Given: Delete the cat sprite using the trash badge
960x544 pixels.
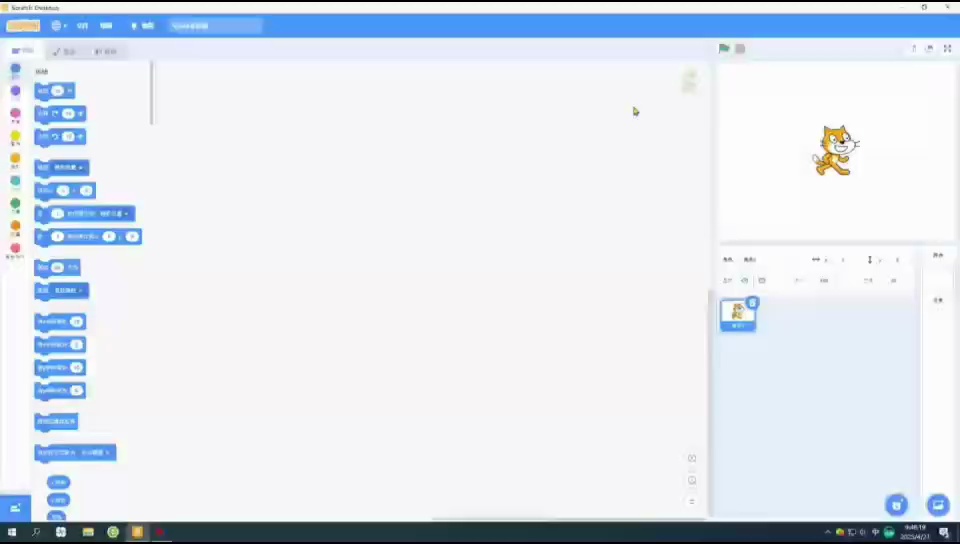Looking at the screenshot, I should [753, 303].
